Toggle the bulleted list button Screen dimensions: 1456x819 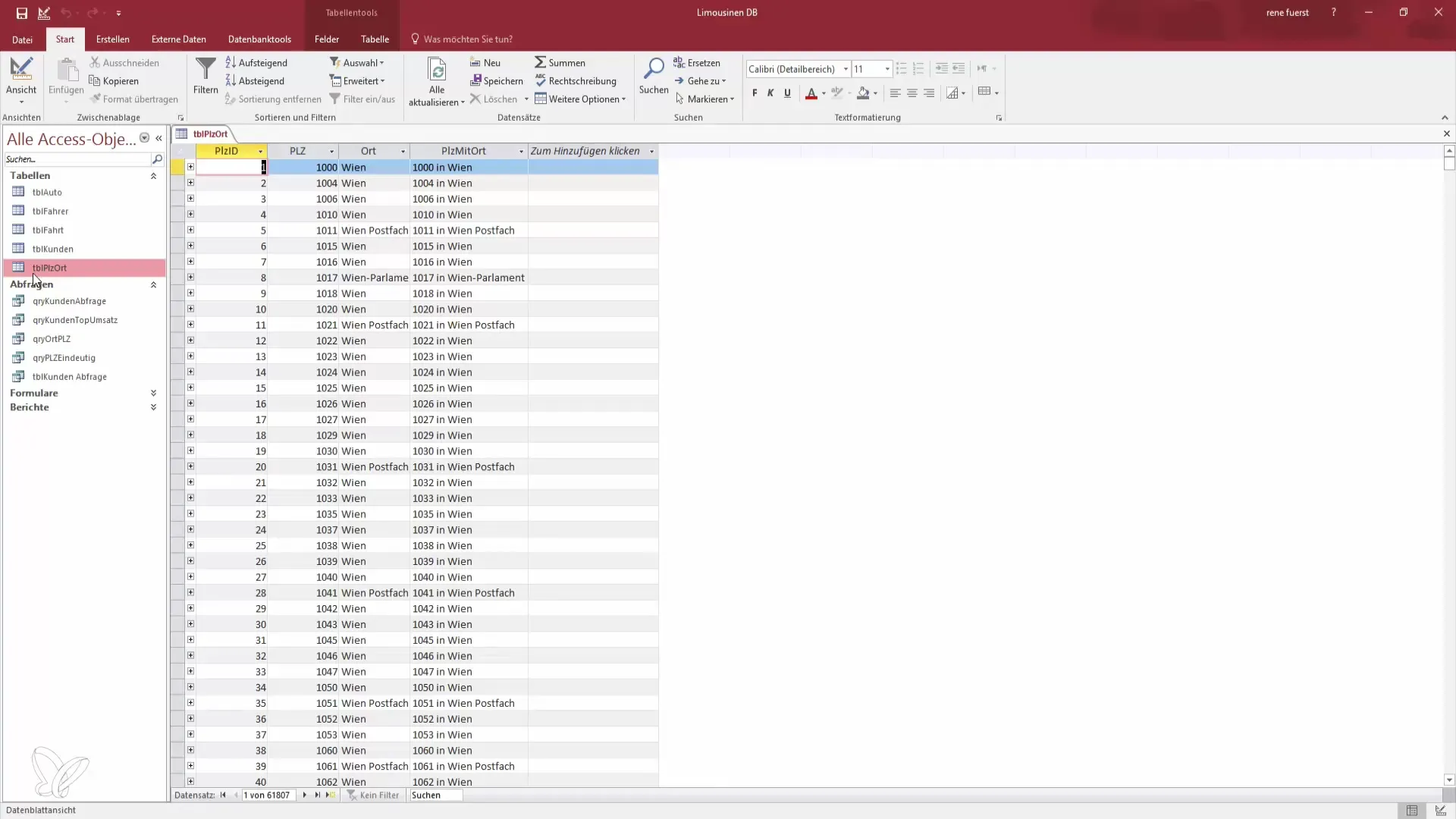point(901,69)
